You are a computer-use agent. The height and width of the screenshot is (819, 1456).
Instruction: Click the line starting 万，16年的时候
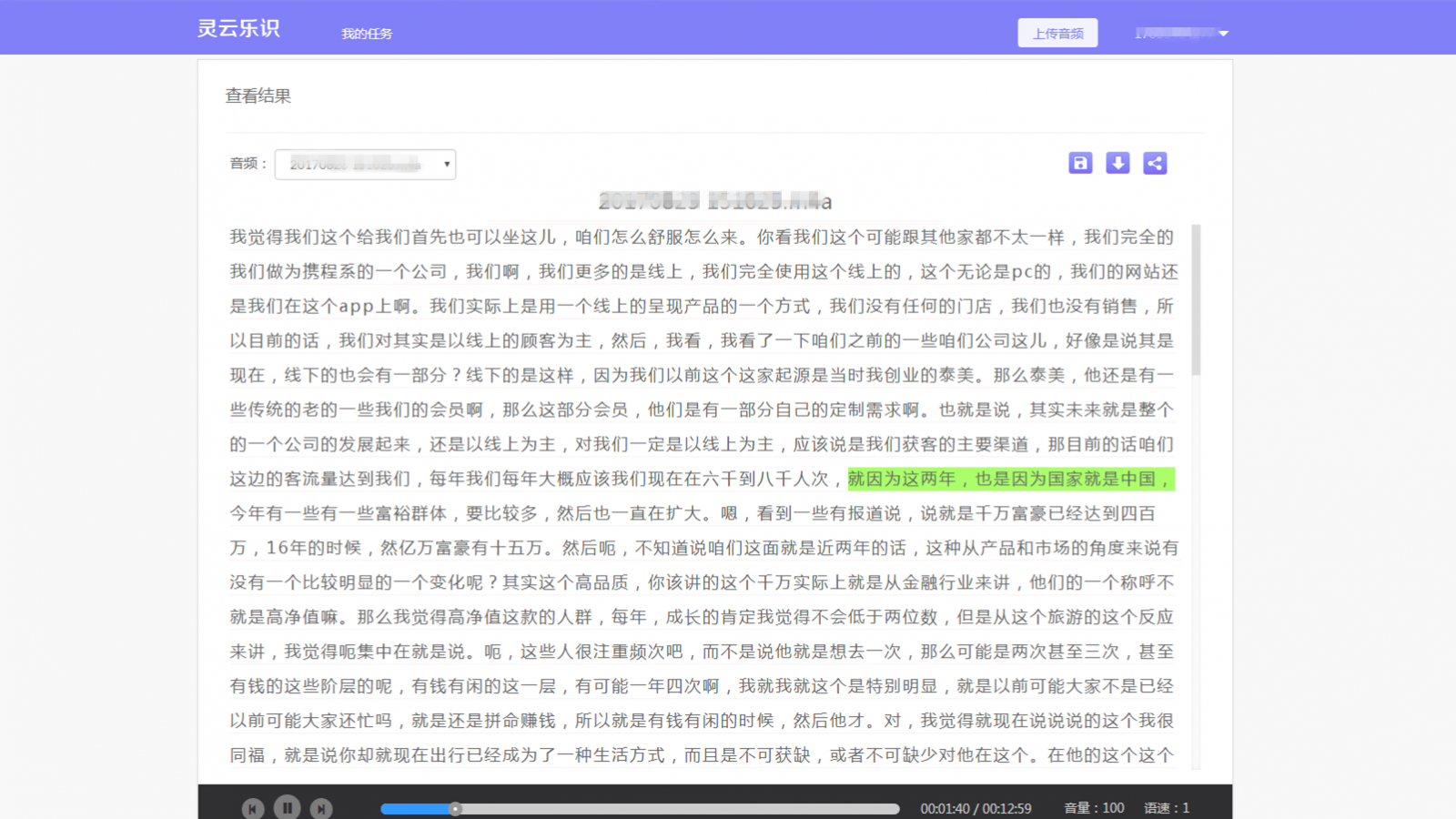pos(703,548)
